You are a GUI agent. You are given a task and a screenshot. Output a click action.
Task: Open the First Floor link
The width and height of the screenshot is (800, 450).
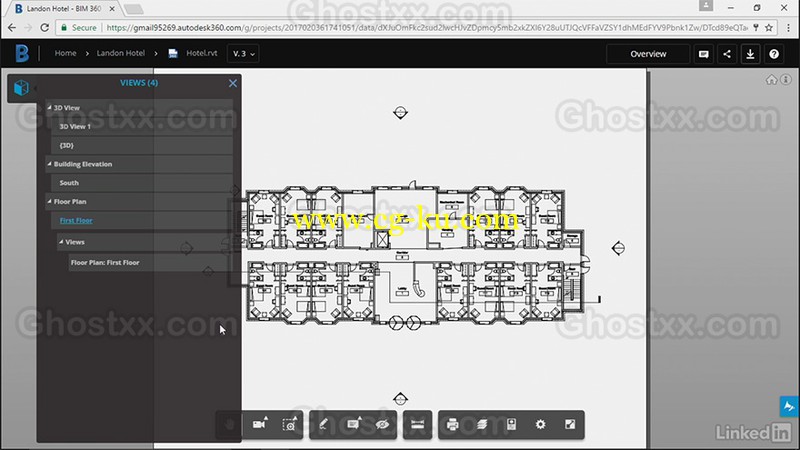(76, 220)
